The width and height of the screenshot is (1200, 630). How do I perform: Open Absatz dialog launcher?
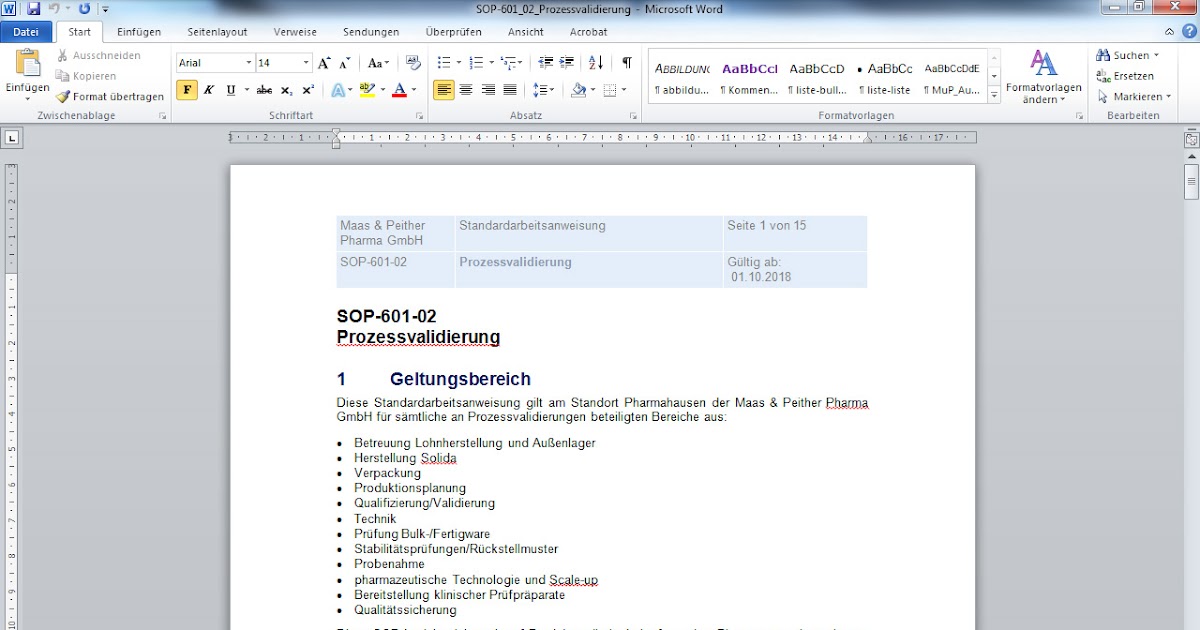pyautogui.click(x=634, y=116)
